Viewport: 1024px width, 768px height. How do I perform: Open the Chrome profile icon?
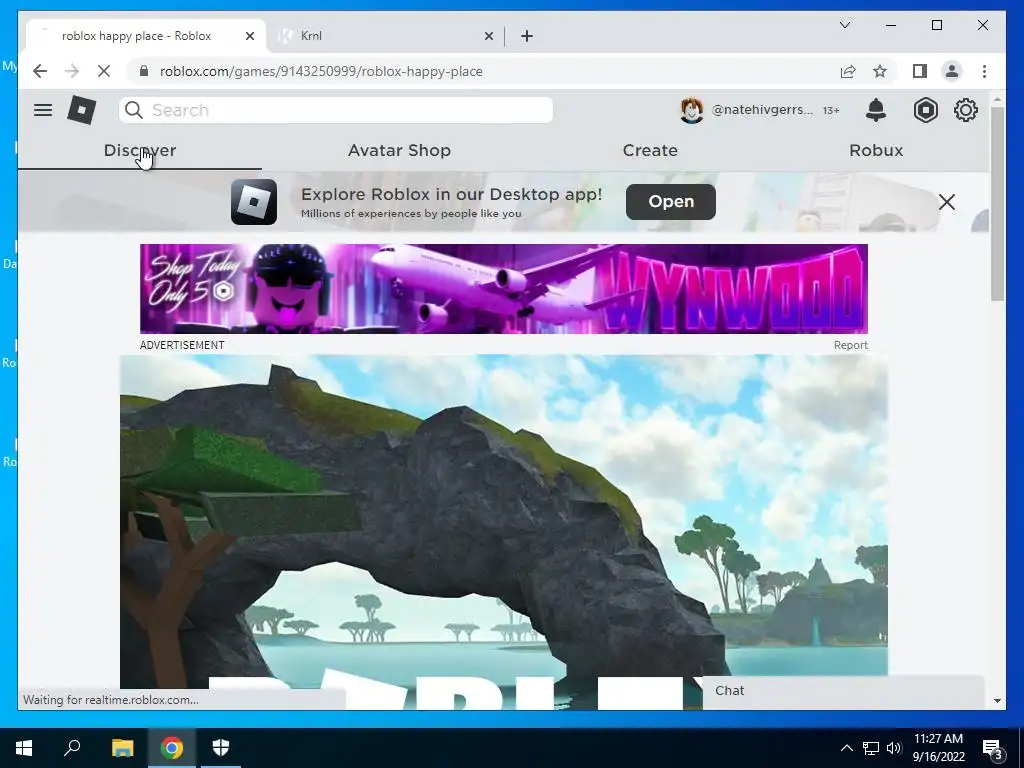coord(952,71)
